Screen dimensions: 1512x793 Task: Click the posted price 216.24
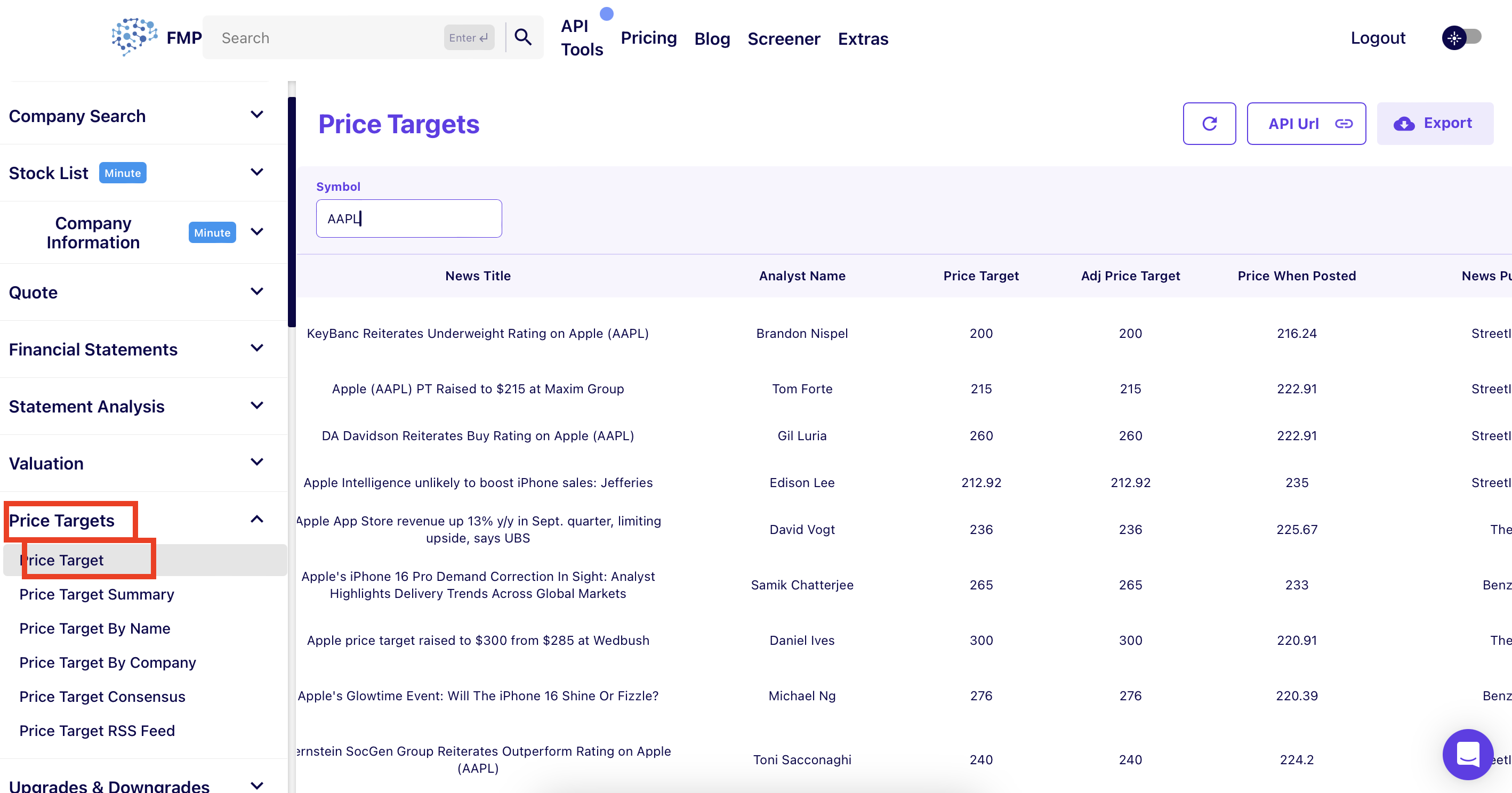coord(1297,333)
